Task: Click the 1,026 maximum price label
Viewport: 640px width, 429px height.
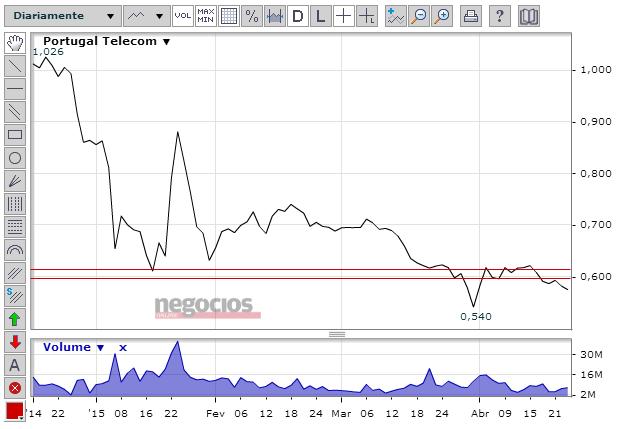Action: pyautogui.click(x=48, y=51)
